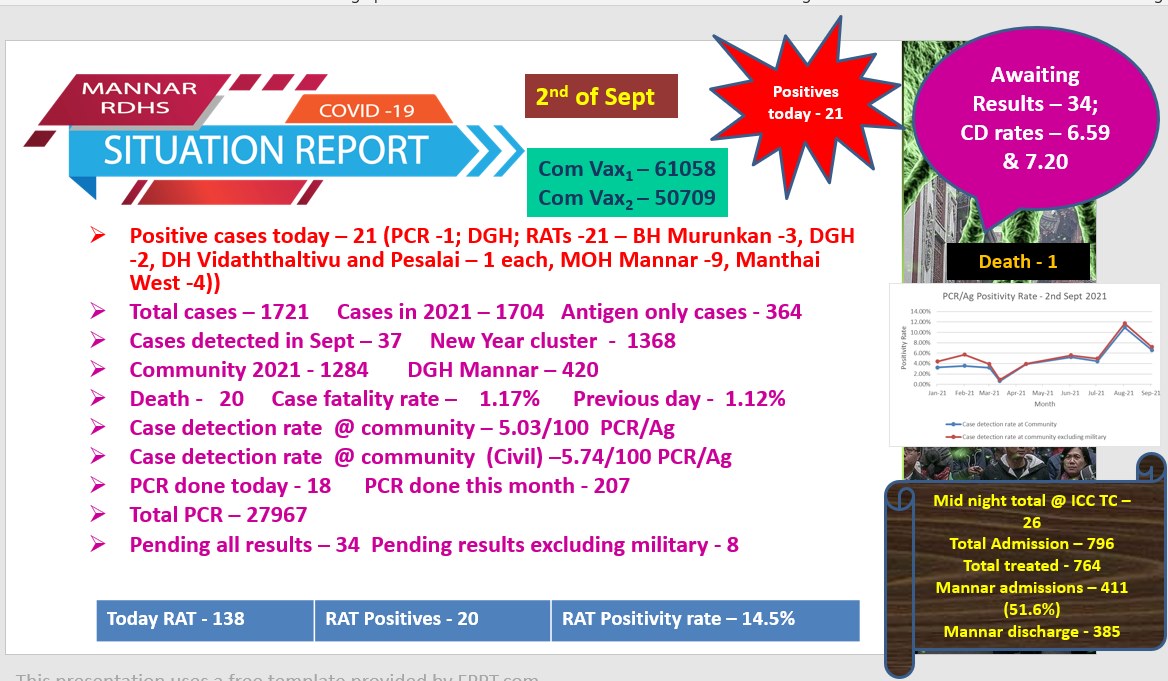Select the wooden scroll ICC TC panel

point(1026,565)
